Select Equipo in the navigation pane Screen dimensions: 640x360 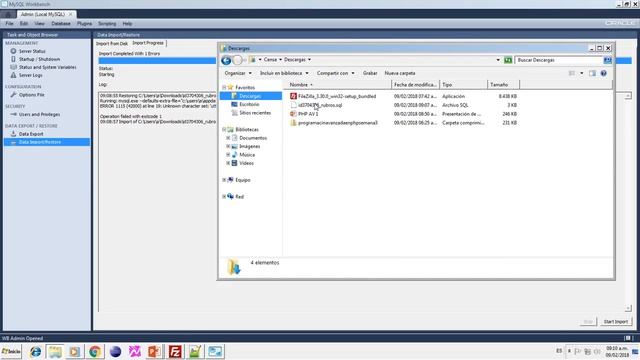[x=242, y=180]
